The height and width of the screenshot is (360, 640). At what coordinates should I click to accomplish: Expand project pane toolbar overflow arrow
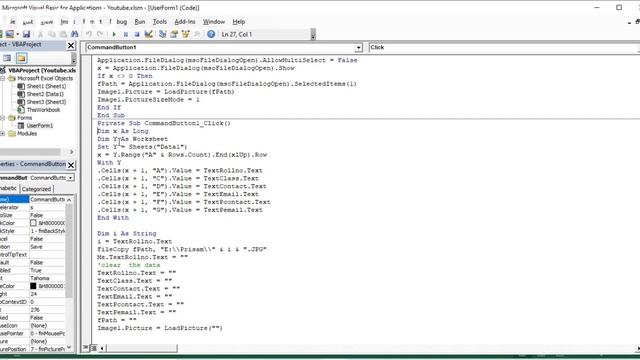tap(73, 58)
